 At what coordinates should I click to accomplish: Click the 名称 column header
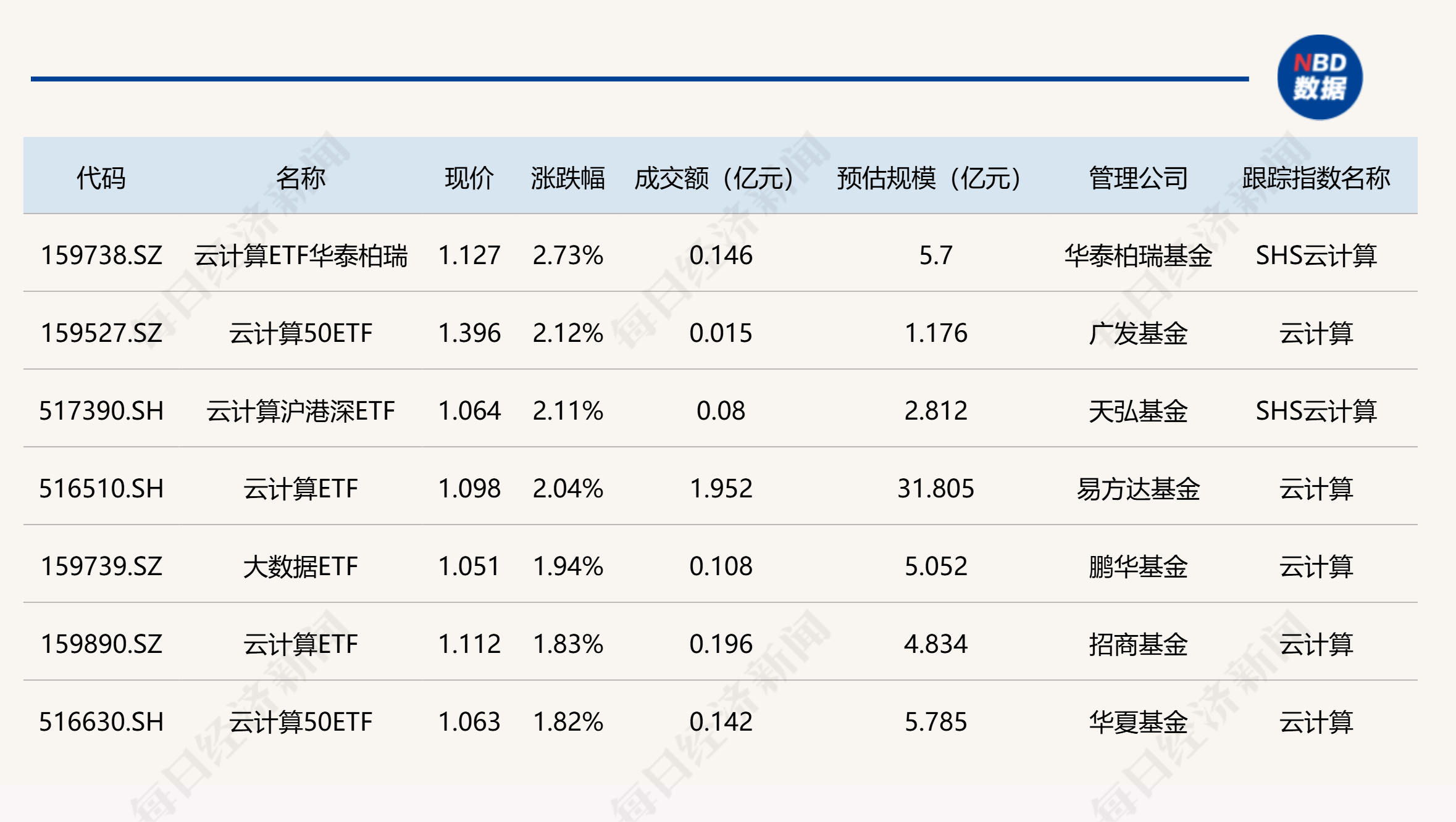pyautogui.click(x=300, y=178)
